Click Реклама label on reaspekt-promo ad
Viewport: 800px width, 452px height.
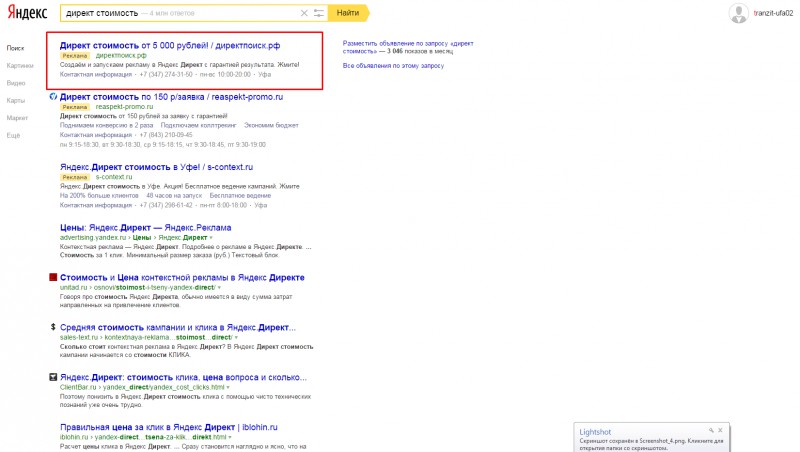tap(75, 107)
